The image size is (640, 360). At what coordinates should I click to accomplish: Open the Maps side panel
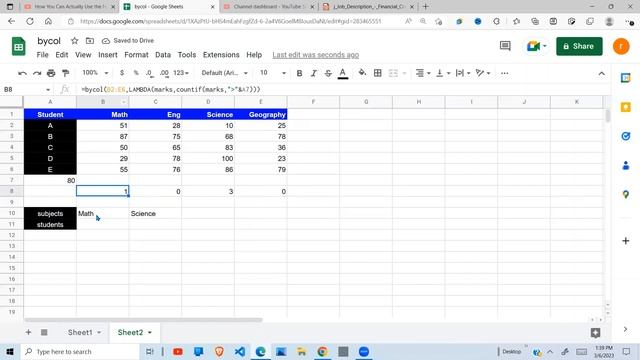(x=625, y=195)
